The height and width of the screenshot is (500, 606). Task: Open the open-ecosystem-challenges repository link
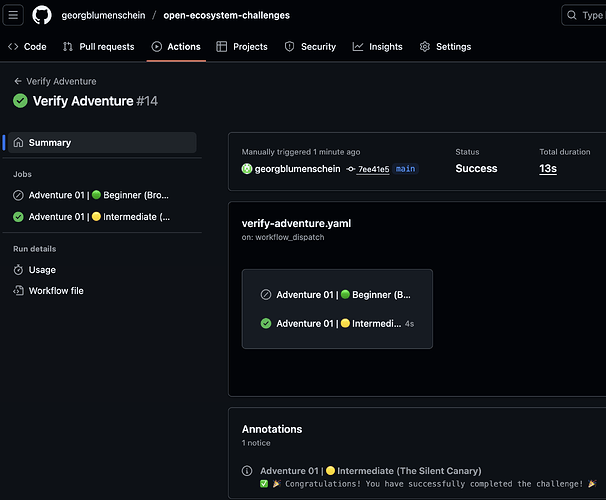[226, 15]
